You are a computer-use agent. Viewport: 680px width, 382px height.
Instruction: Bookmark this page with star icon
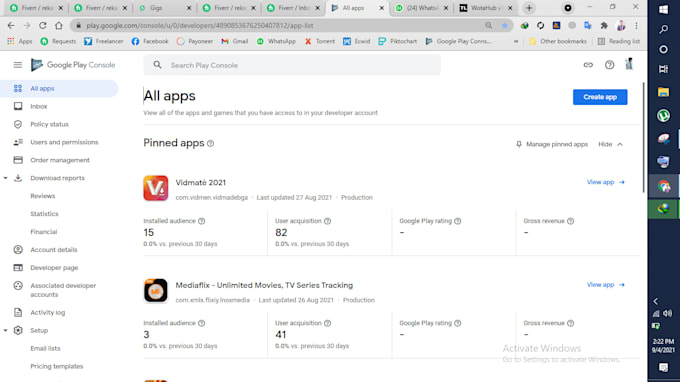pyautogui.click(x=504, y=26)
